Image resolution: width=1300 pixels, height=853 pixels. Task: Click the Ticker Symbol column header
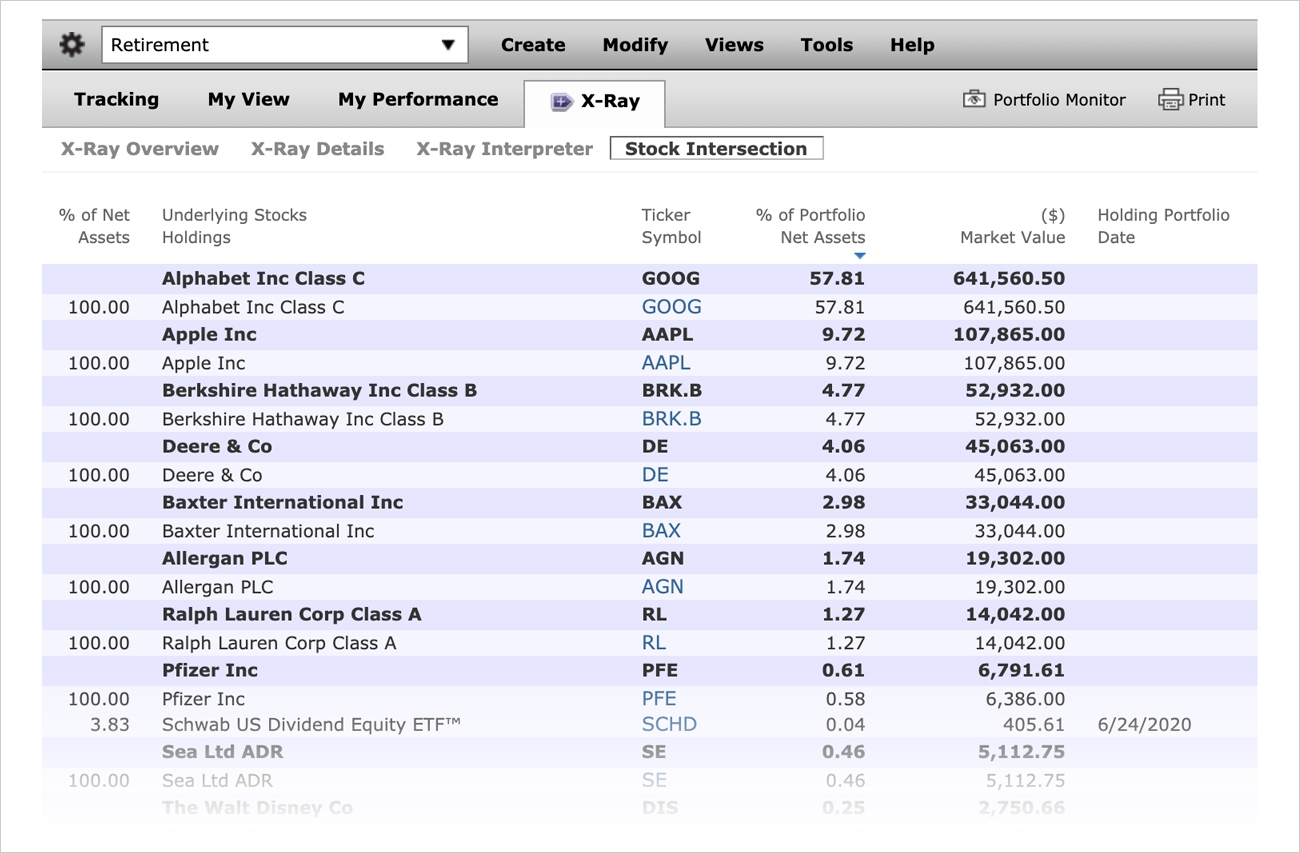click(x=671, y=226)
